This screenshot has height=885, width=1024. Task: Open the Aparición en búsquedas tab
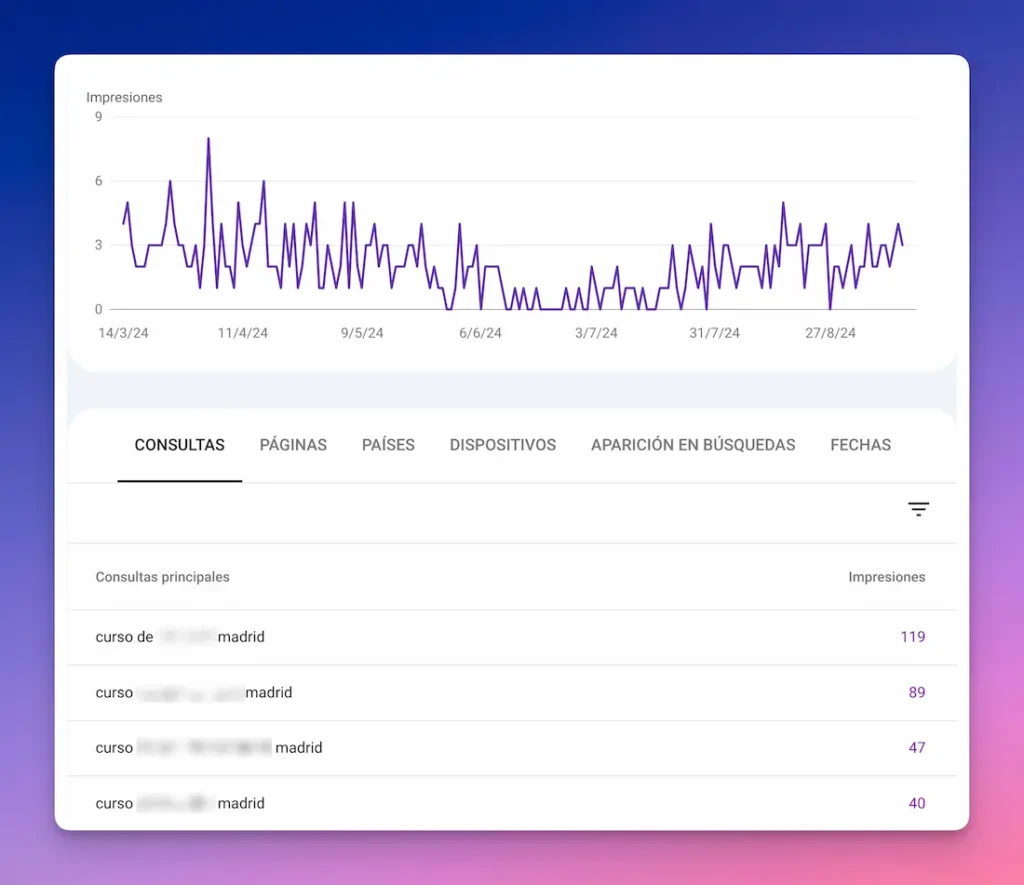point(693,445)
